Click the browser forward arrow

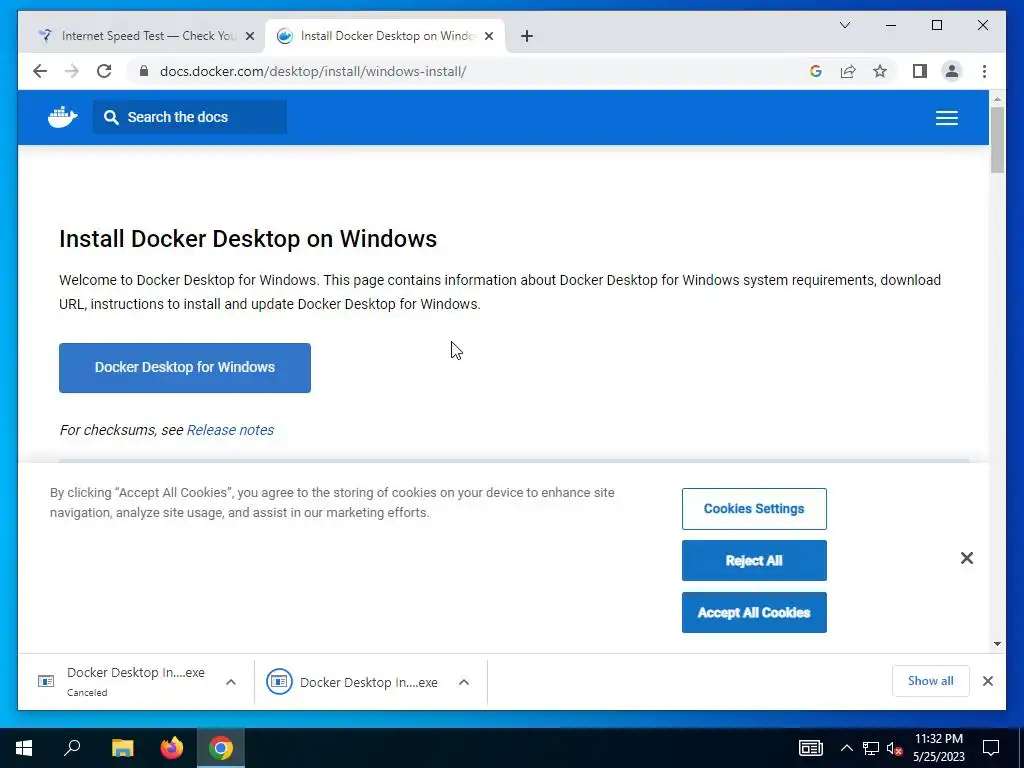72,71
